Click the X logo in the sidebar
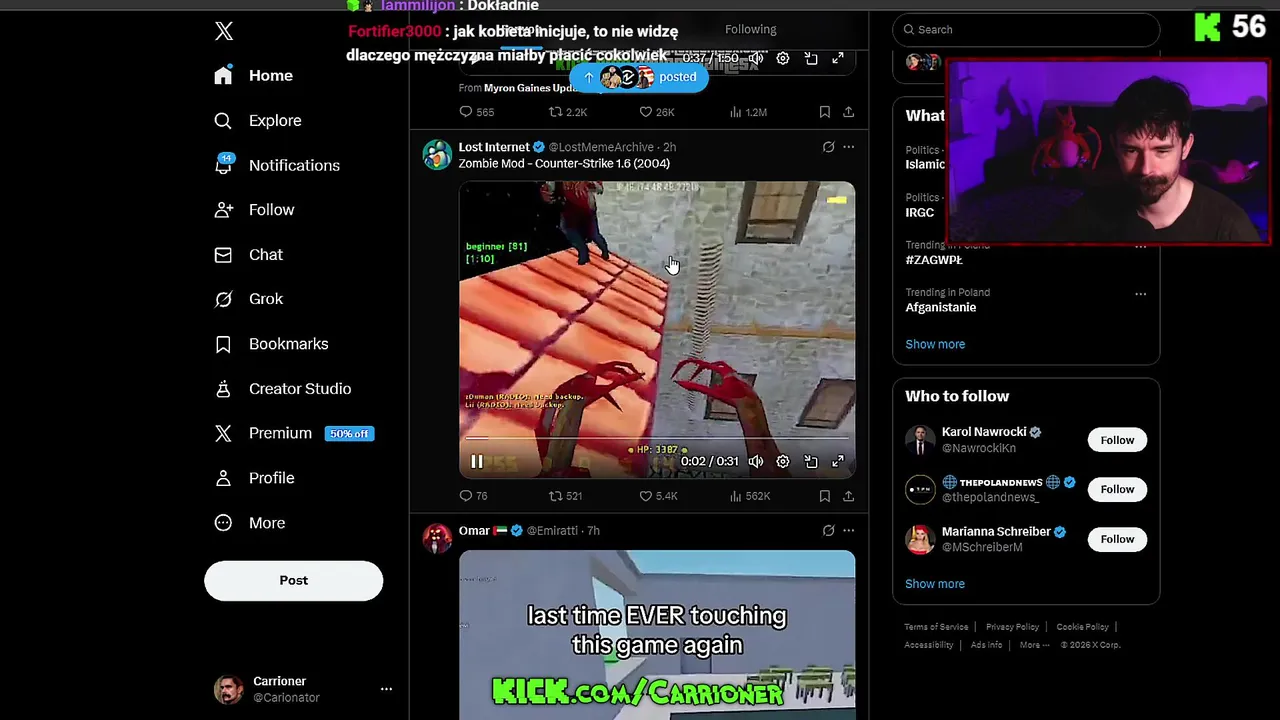Viewport: 1280px width, 720px height. click(224, 31)
